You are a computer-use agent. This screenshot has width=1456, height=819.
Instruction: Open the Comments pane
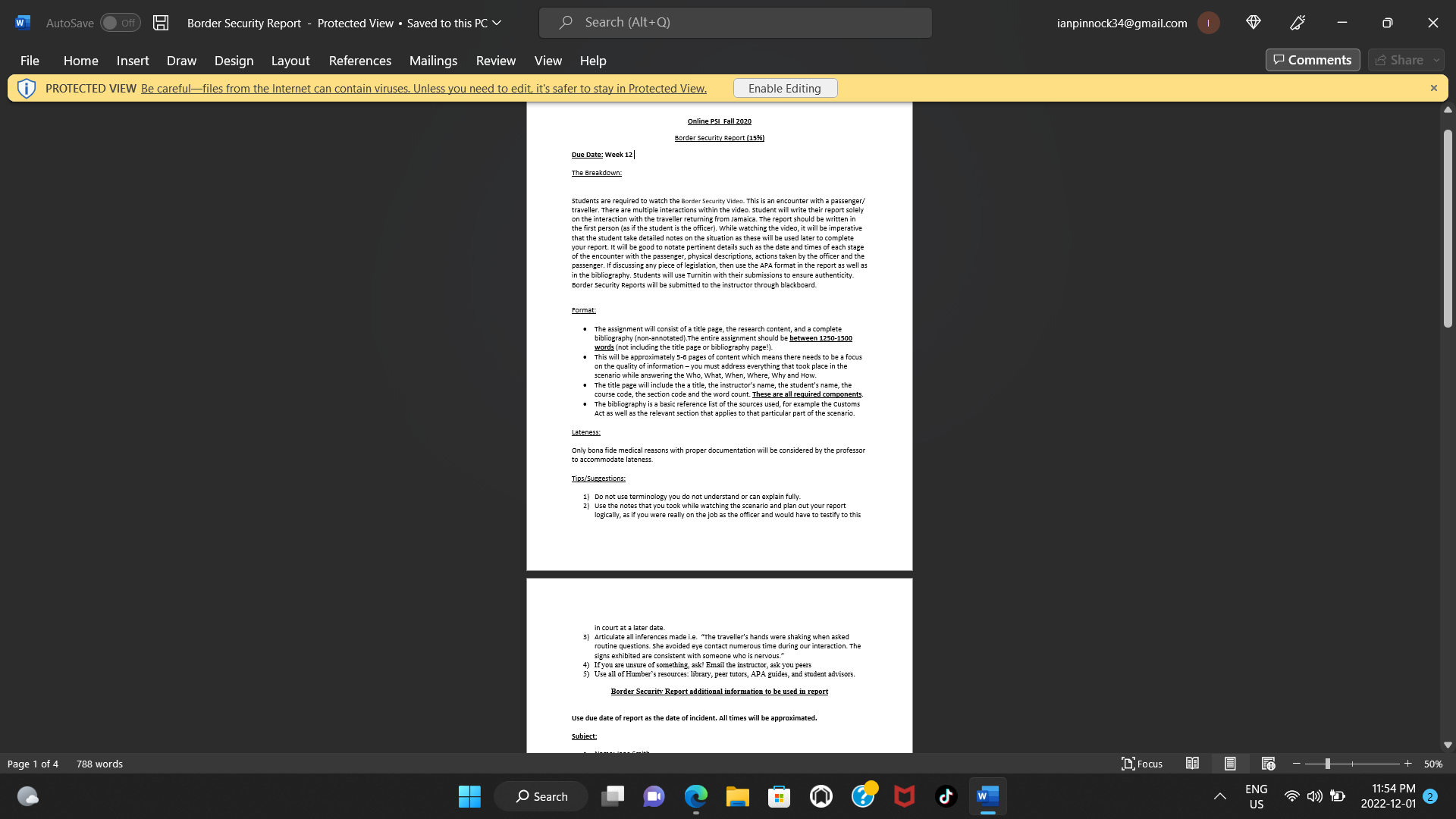coord(1312,60)
